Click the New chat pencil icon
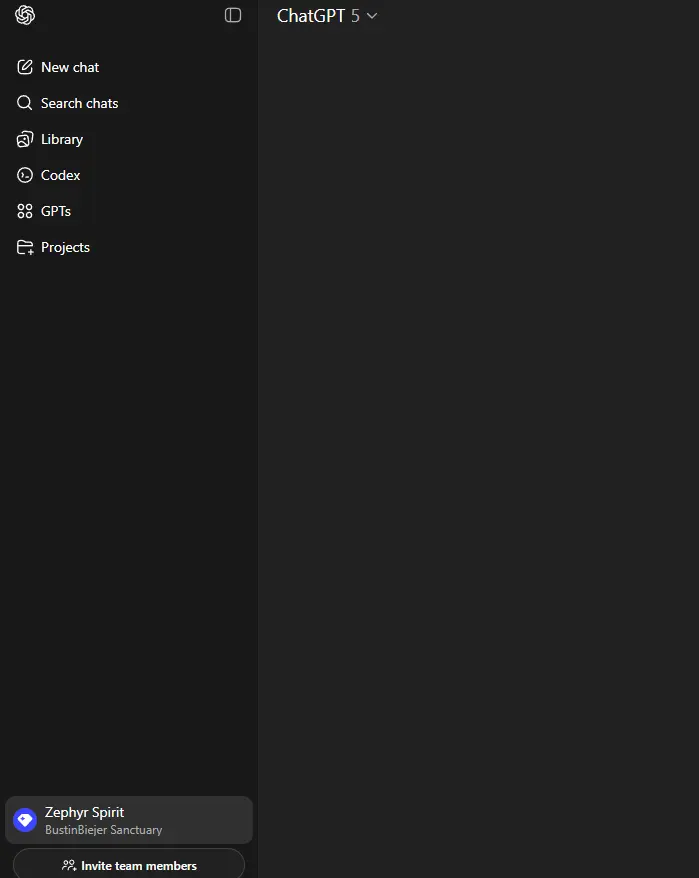The height and width of the screenshot is (878, 699). pos(25,67)
